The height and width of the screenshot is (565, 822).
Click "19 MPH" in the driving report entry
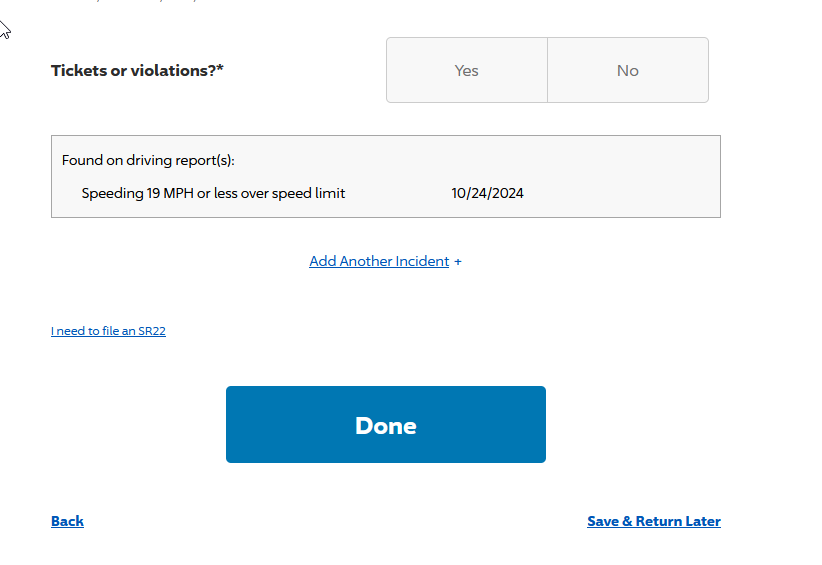click(x=170, y=193)
